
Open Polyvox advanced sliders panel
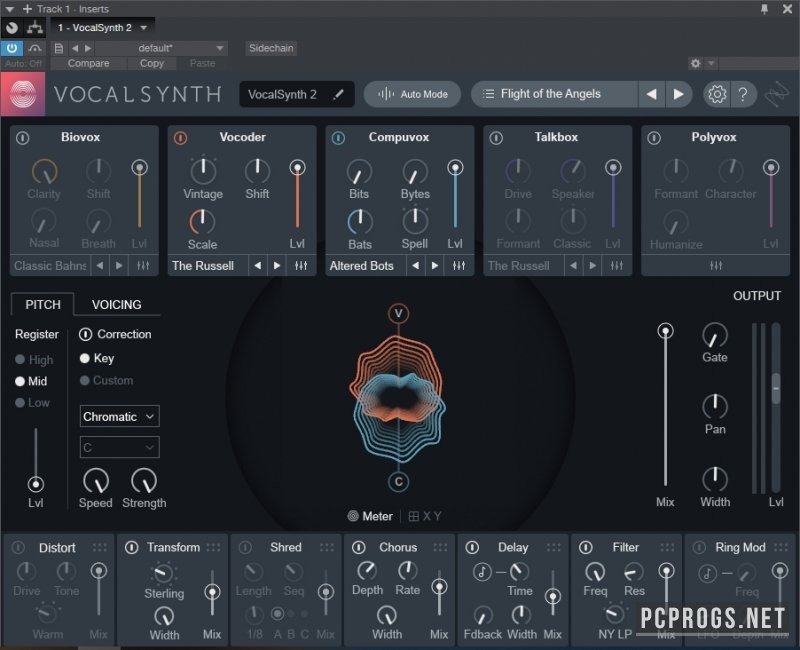point(715,266)
